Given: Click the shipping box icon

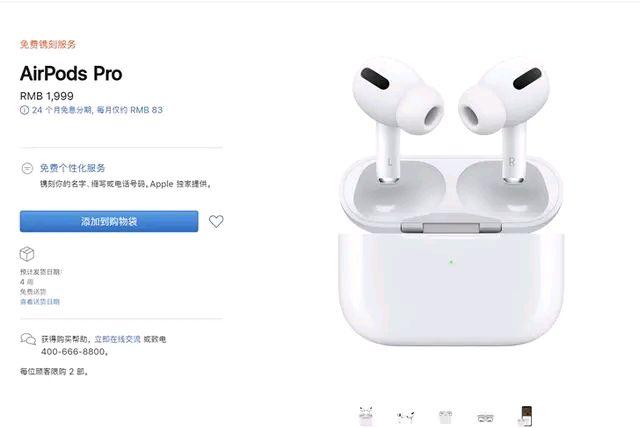Looking at the screenshot, I should pyautogui.click(x=27, y=254).
